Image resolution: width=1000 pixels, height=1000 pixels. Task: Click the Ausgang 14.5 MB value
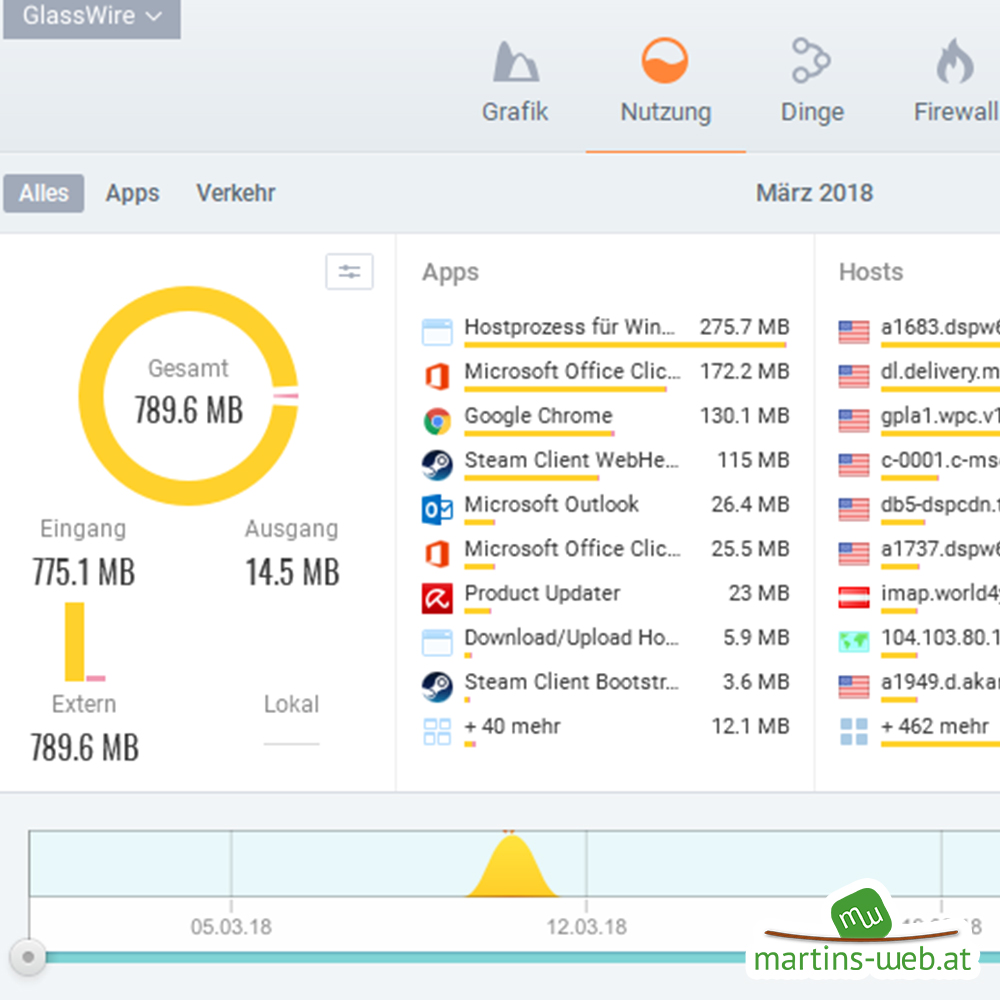(x=292, y=571)
